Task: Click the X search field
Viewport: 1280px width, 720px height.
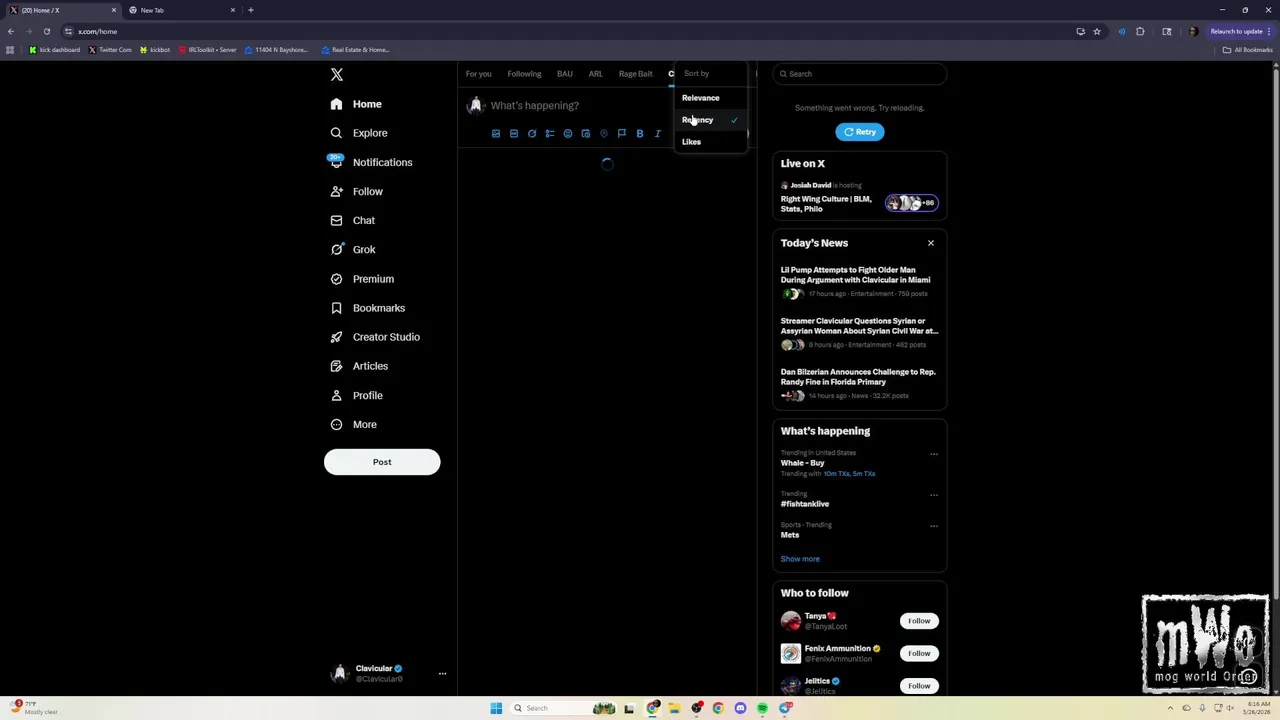Action: point(860,74)
